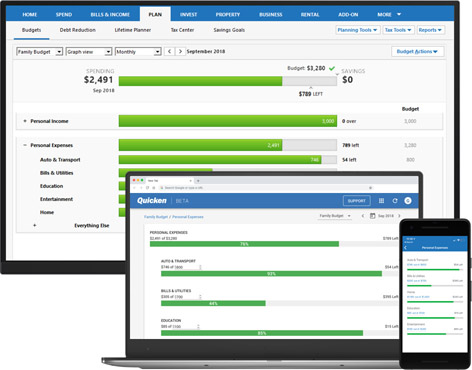The height and width of the screenshot is (370, 472).
Task: Select the Bills & Utilities category row
Action: [x=56, y=173]
